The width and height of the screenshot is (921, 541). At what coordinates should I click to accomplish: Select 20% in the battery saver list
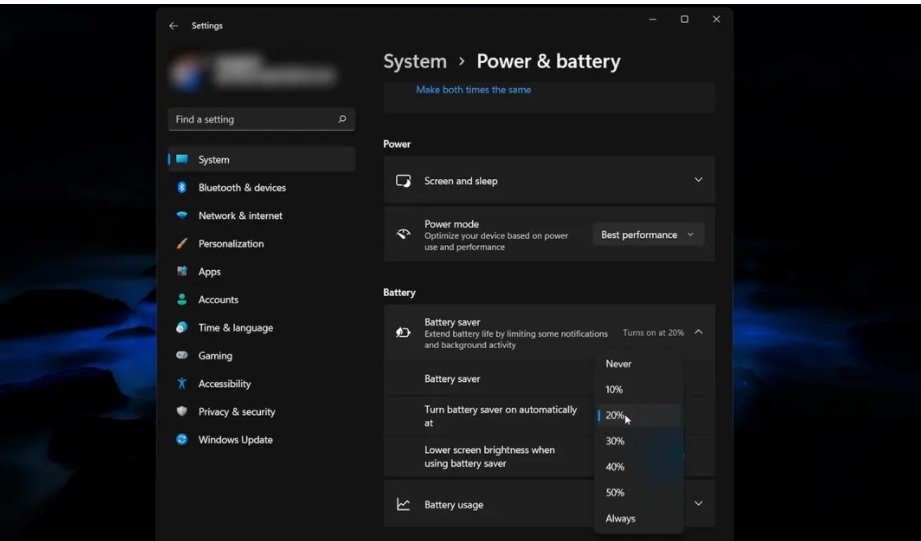[x=639, y=415]
